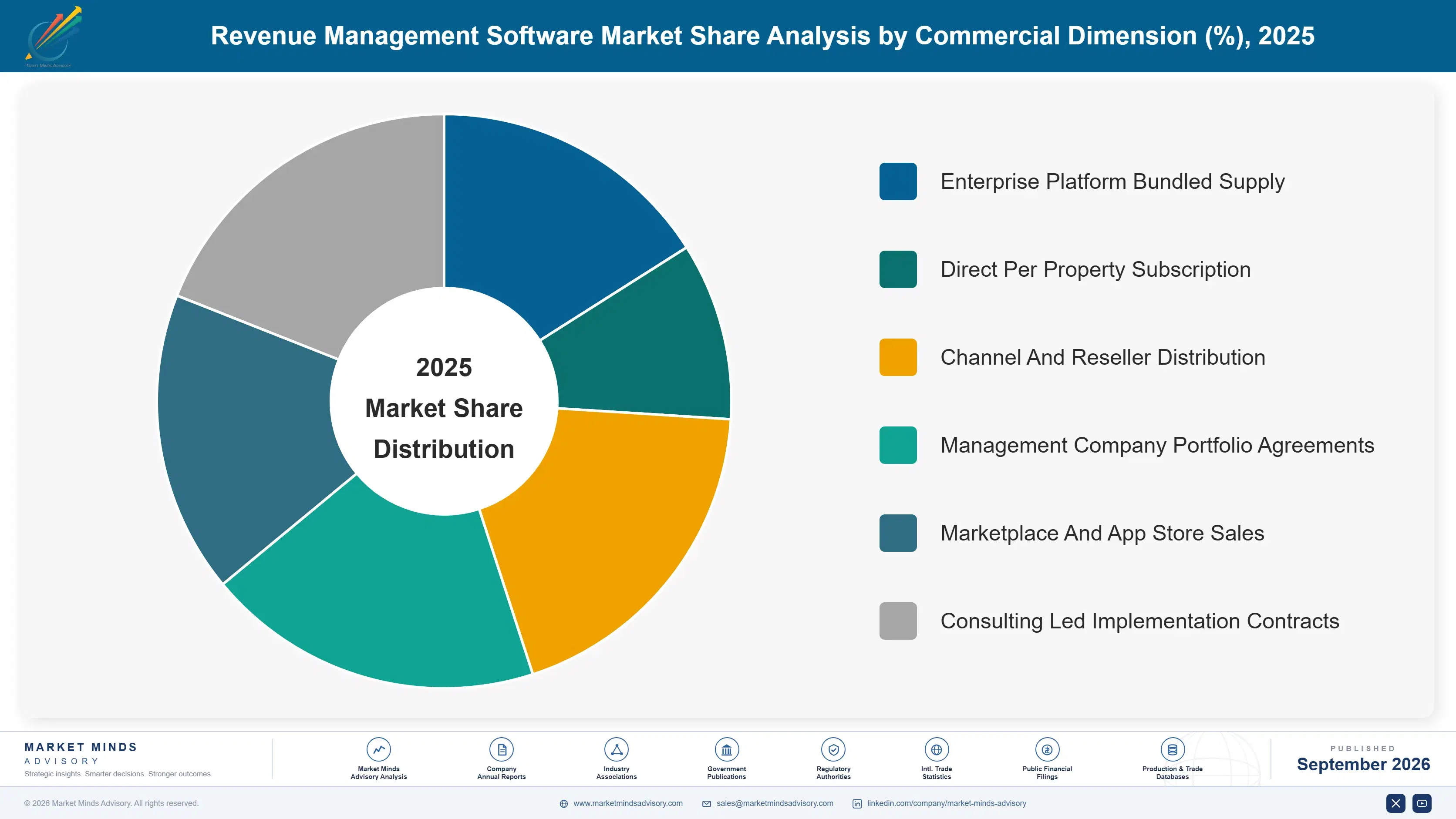Click the Management Company Portfolio Agreements swatch

pyautogui.click(x=897, y=445)
